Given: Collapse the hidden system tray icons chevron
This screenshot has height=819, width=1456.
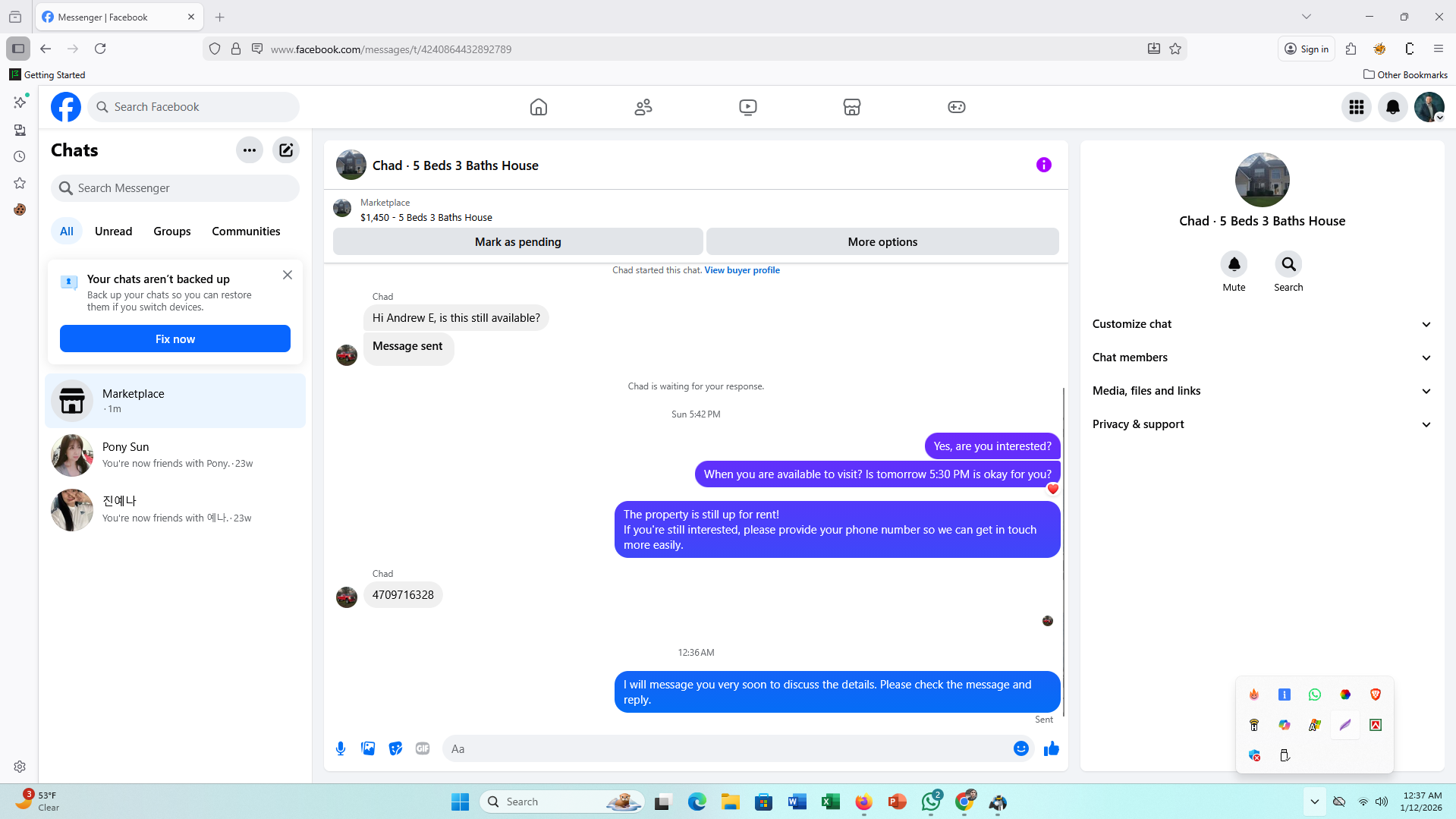Looking at the screenshot, I should coord(1314,802).
